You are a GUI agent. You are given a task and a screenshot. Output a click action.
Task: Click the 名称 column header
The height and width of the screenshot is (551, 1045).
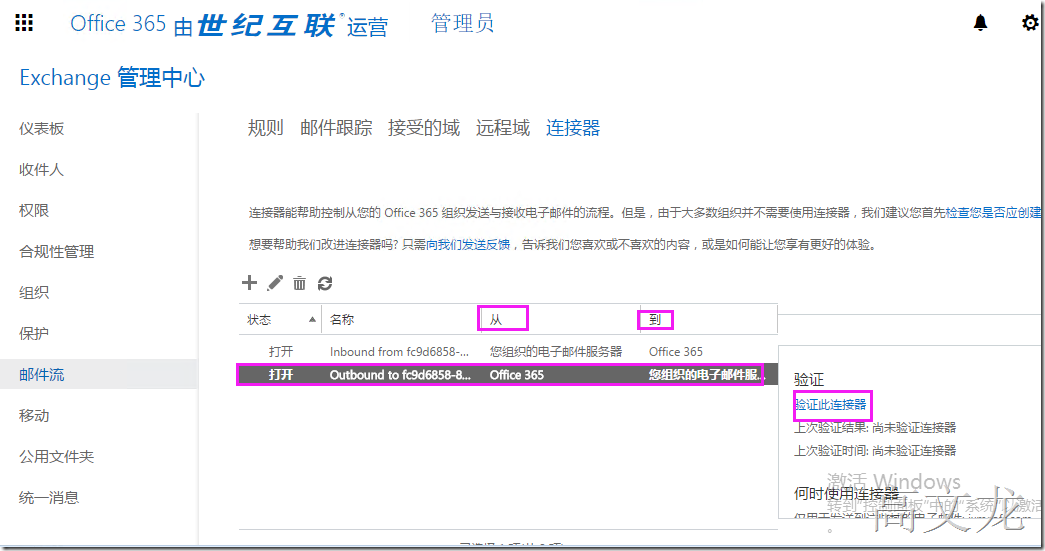click(342, 319)
